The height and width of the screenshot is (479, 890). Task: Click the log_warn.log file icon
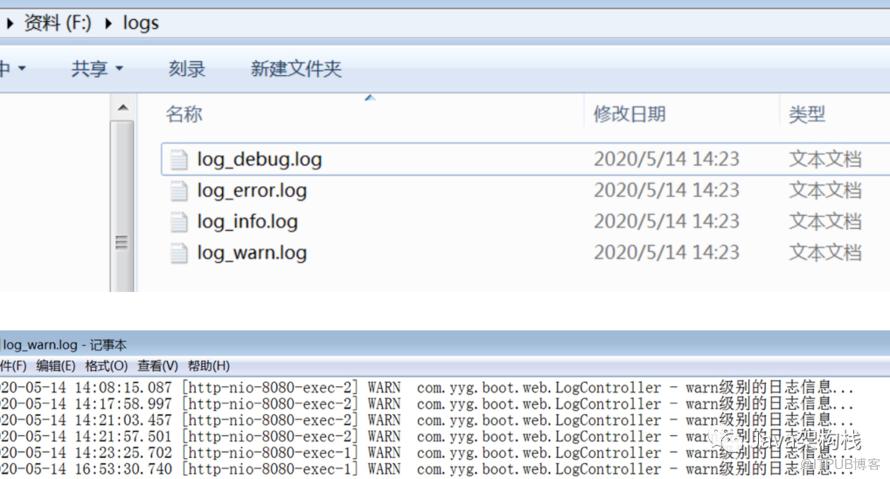click(179, 253)
